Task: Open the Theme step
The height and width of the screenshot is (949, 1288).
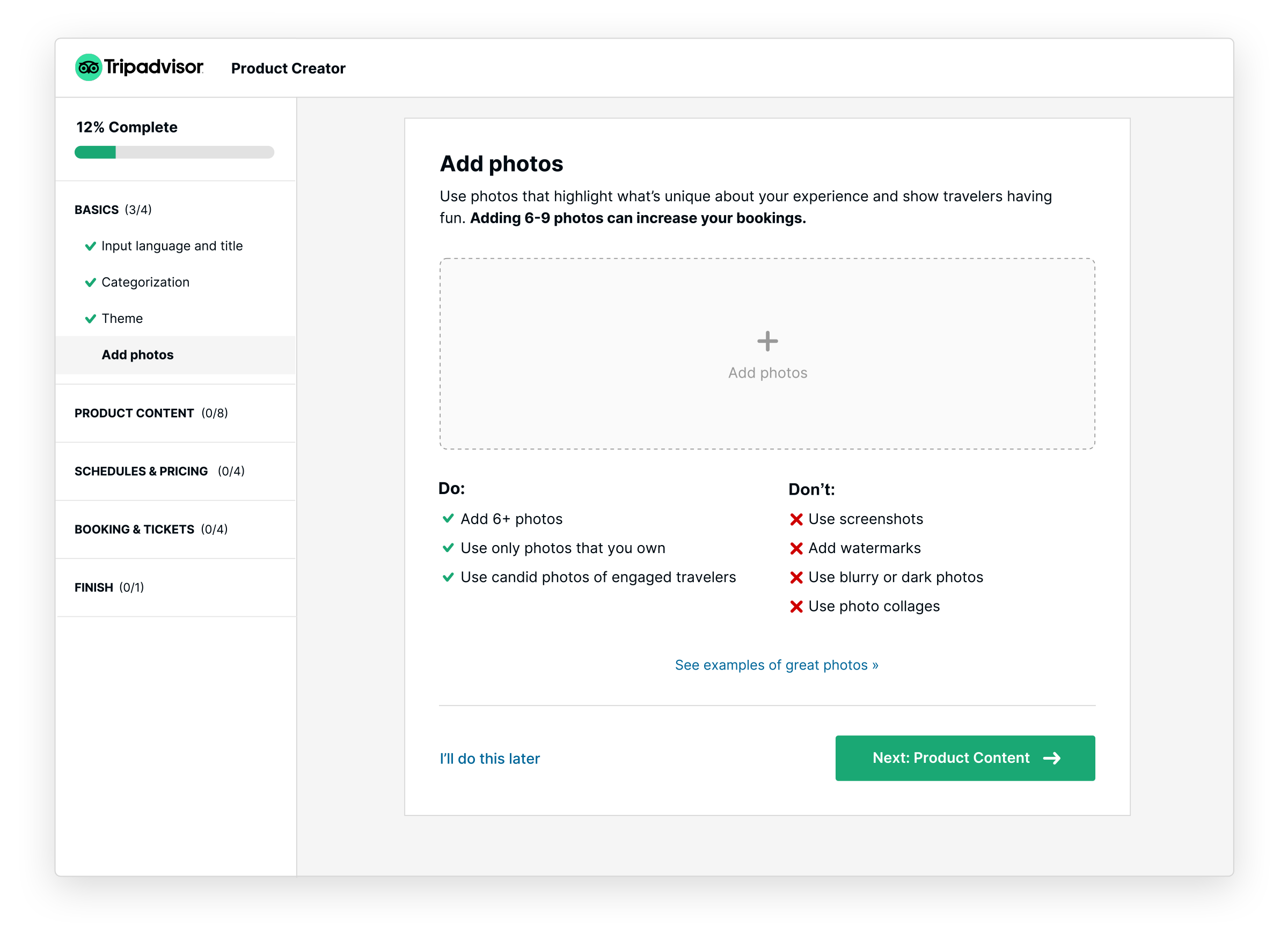Action: coord(122,318)
